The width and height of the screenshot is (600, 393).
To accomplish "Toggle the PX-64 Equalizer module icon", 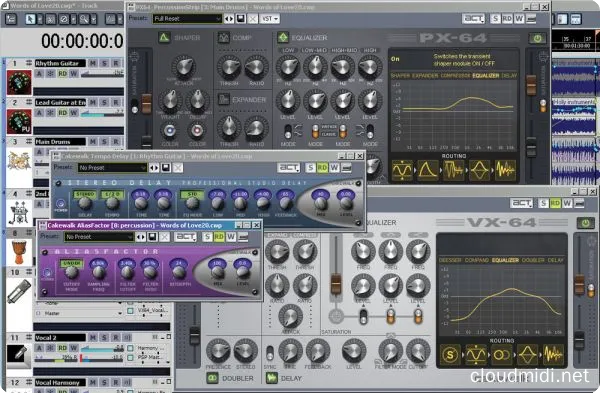I will [283, 38].
